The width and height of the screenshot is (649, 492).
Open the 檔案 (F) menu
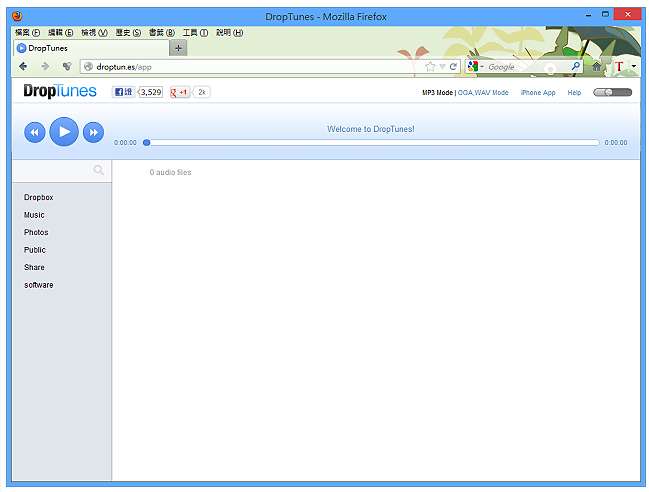tap(27, 33)
